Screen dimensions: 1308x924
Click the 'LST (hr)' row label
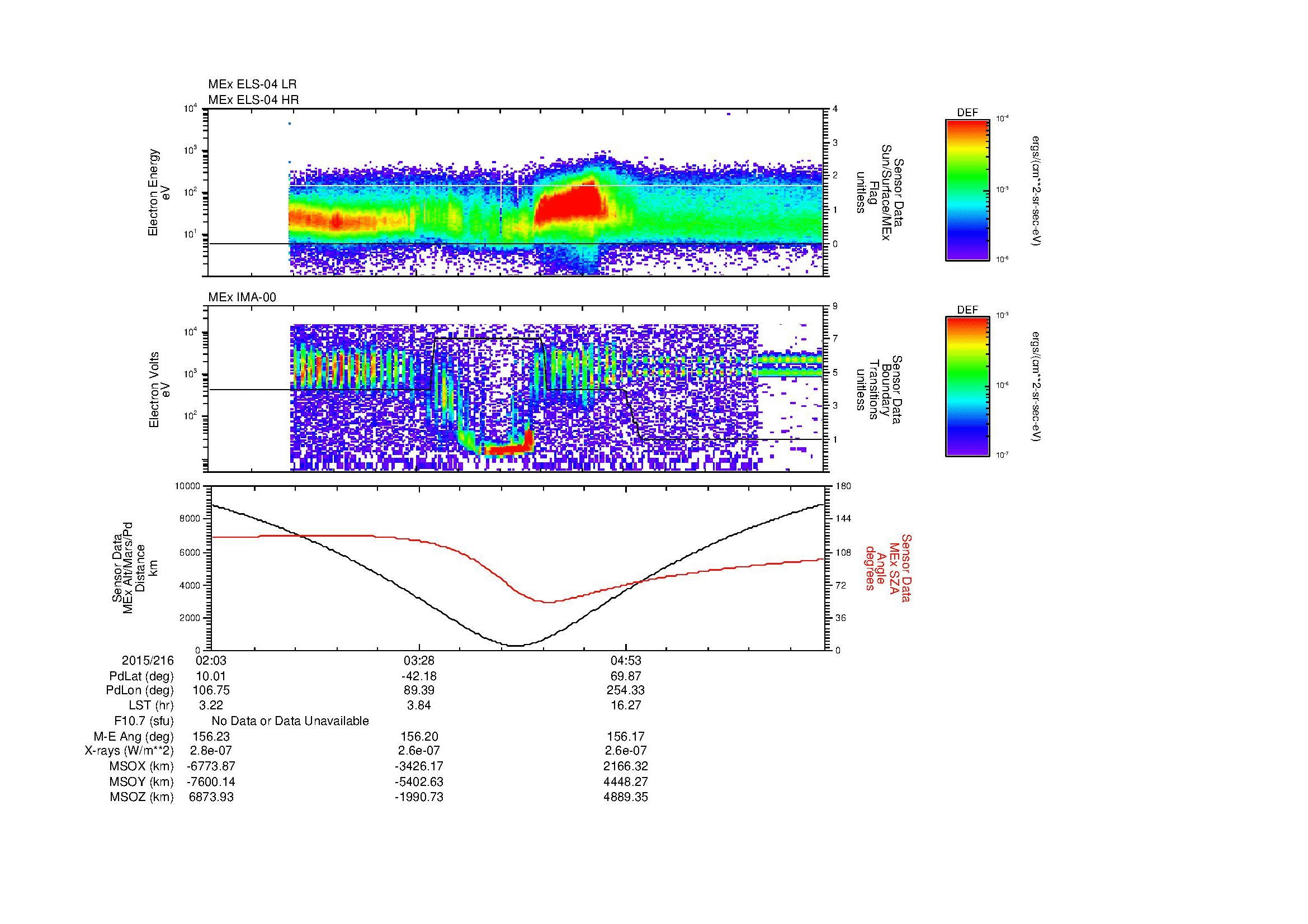[150, 705]
